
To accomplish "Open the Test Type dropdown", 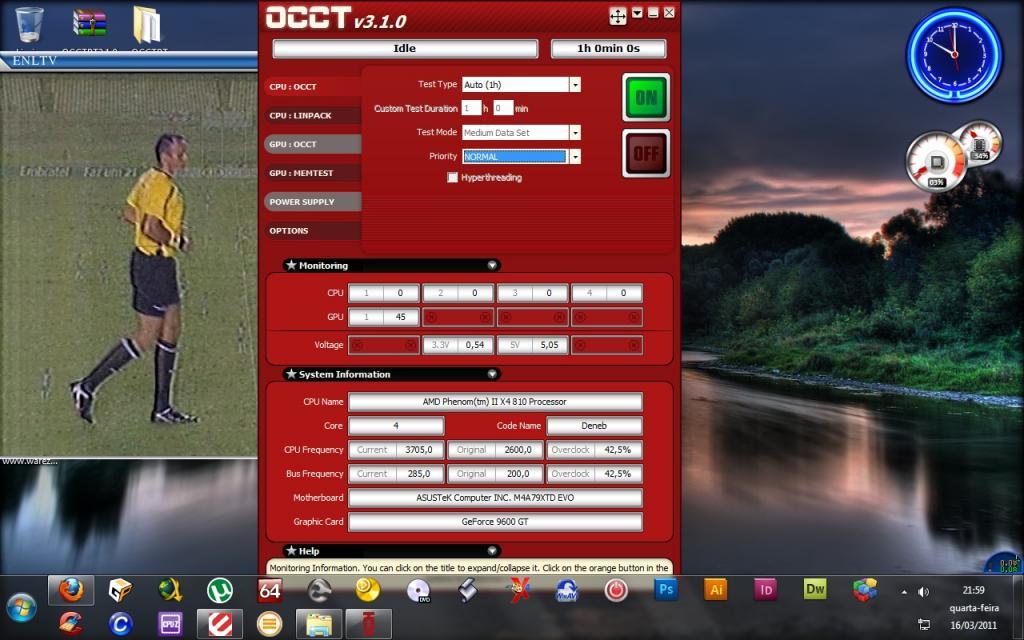I will click(x=575, y=85).
